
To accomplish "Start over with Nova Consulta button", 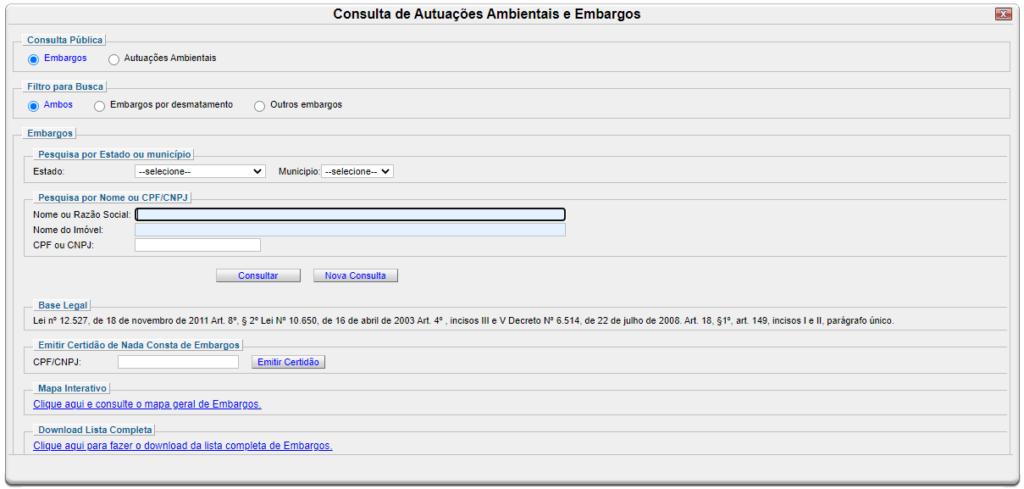I will [355, 275].
